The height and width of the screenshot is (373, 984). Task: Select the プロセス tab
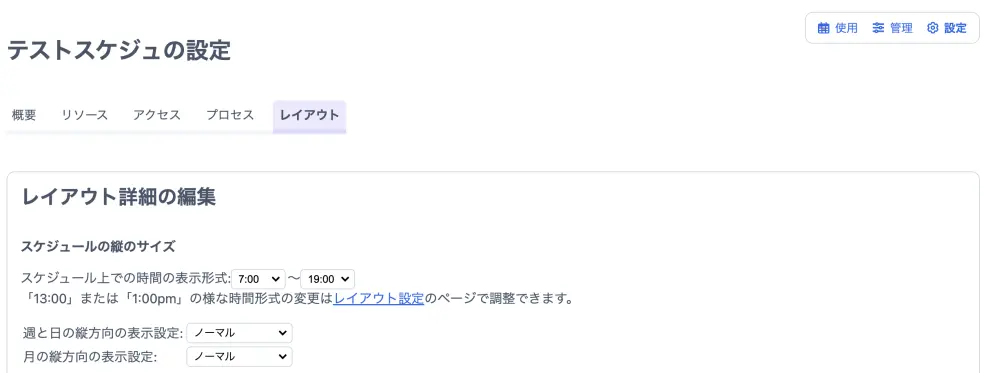pos(230,115)
